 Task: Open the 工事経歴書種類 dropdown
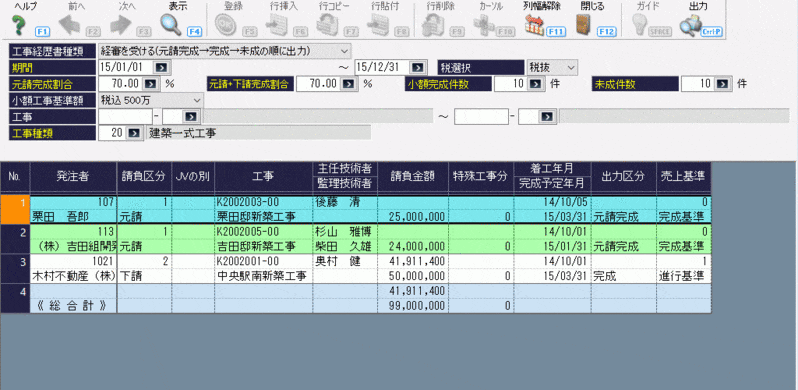point(224,51)
